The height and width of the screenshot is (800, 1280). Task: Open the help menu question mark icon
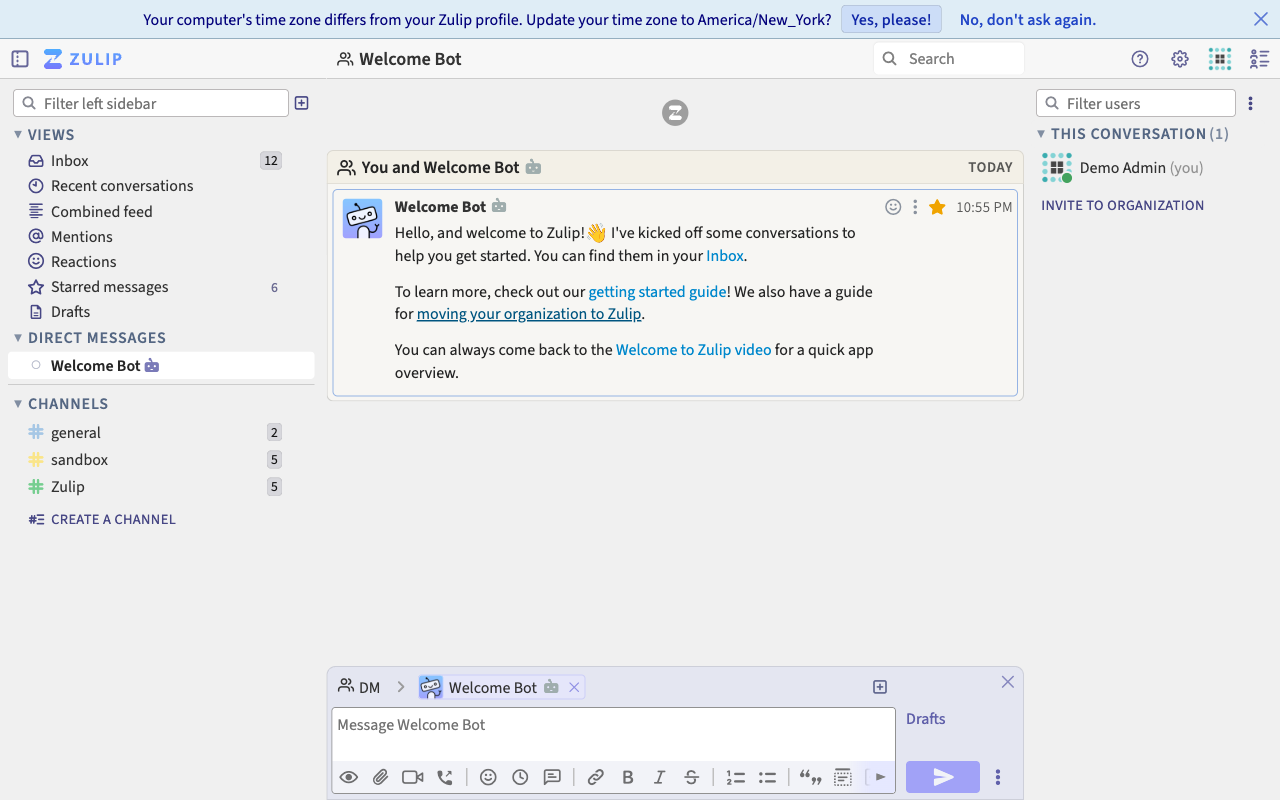[1140, 59]
